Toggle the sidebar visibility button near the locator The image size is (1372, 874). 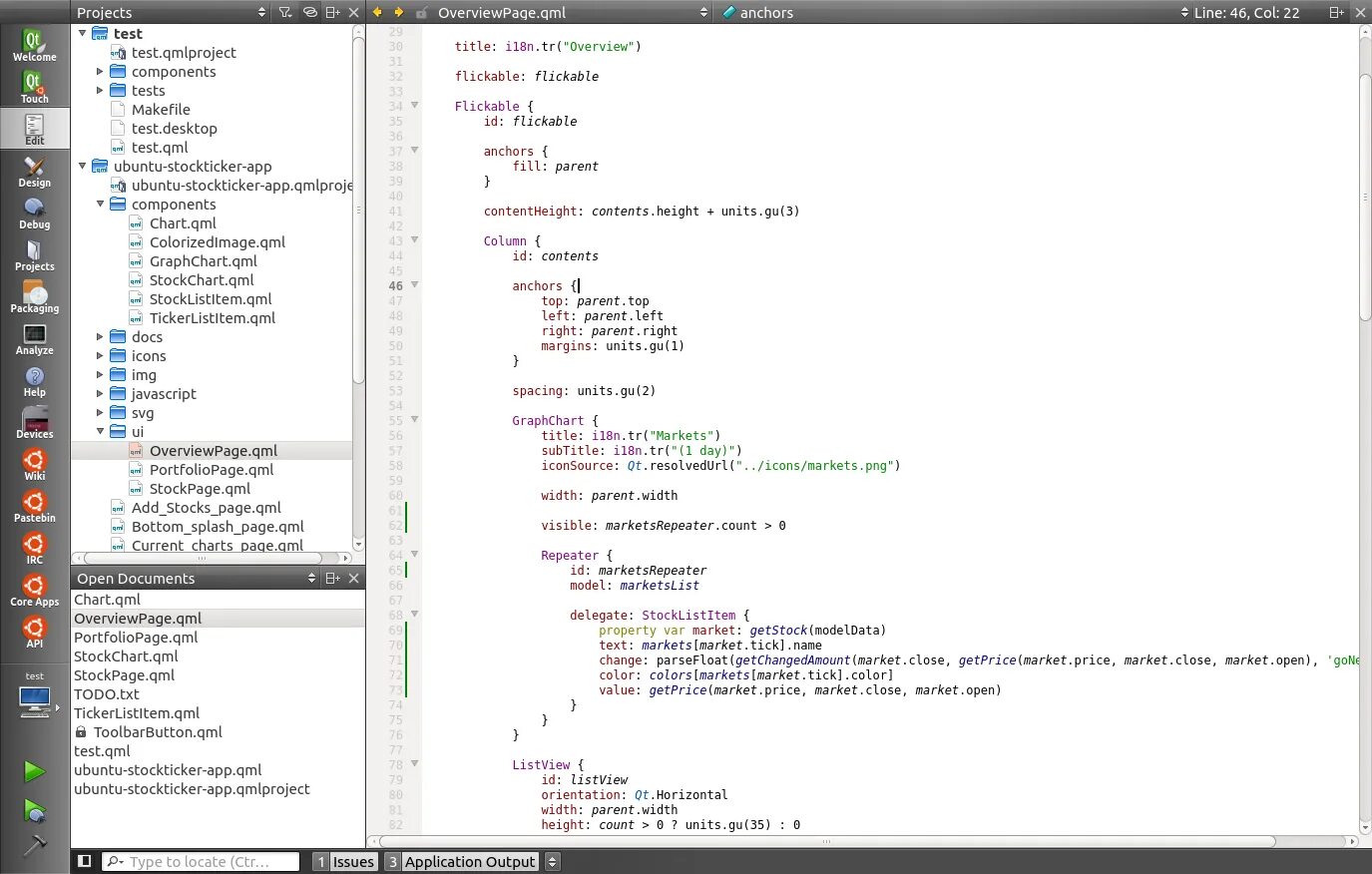pos(85,860)
